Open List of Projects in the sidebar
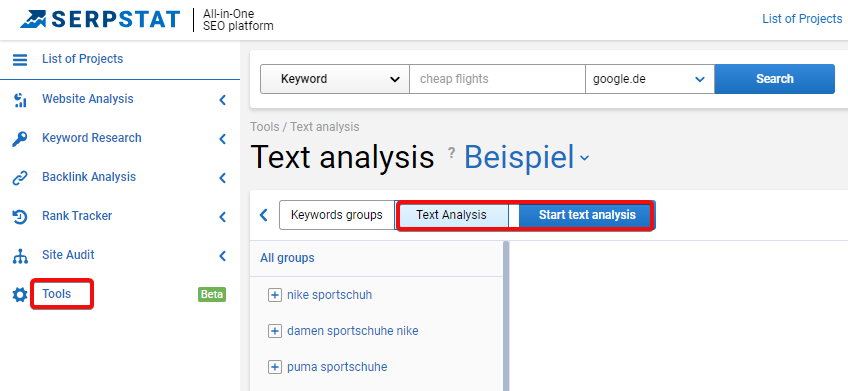 pyautogui.click(x=83, y=59)
